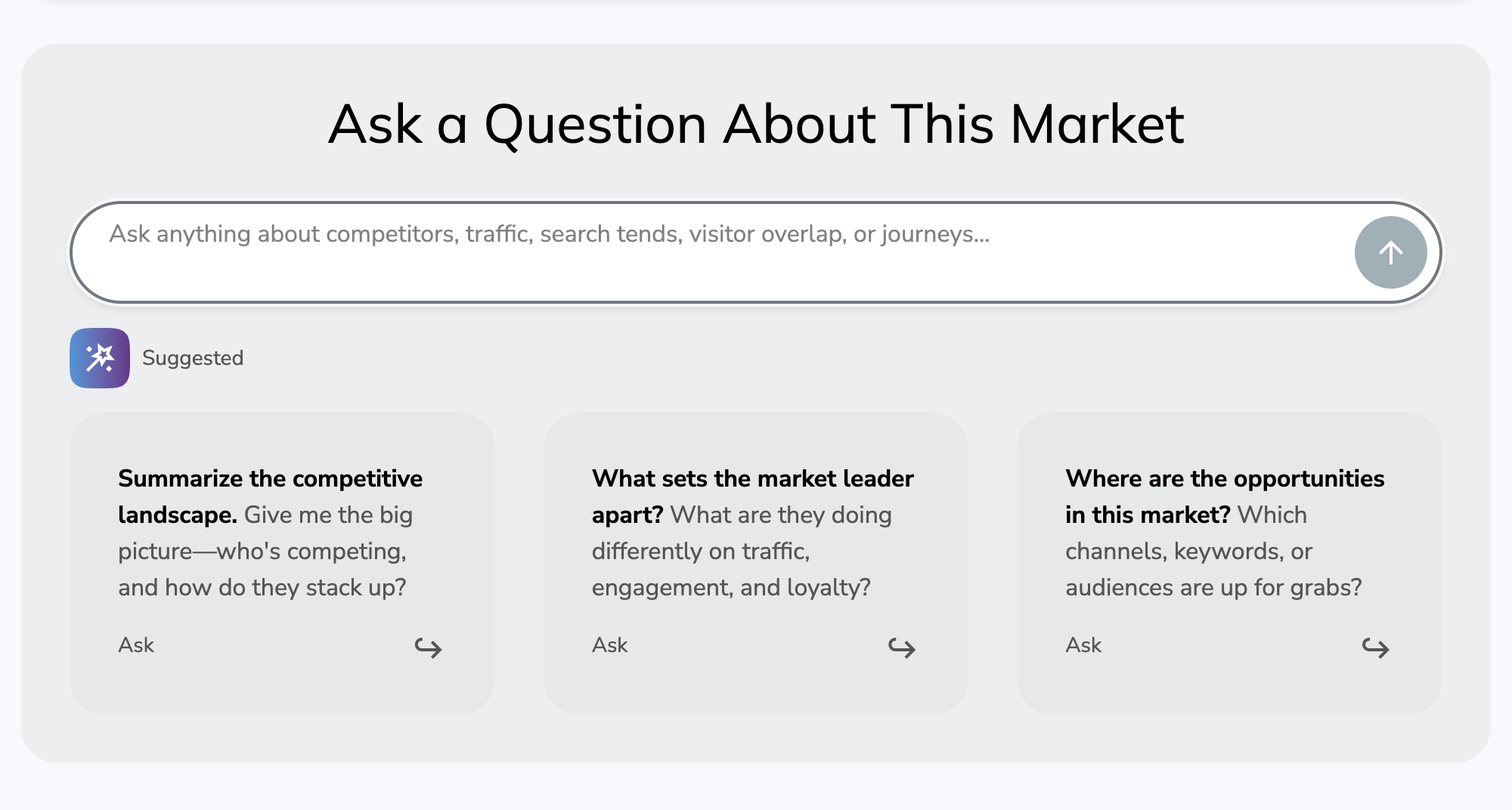Viewport: 1512px width, 810px height.
Task: Click 'engagement, and loyalty?' description text
Action: [731, 588]
